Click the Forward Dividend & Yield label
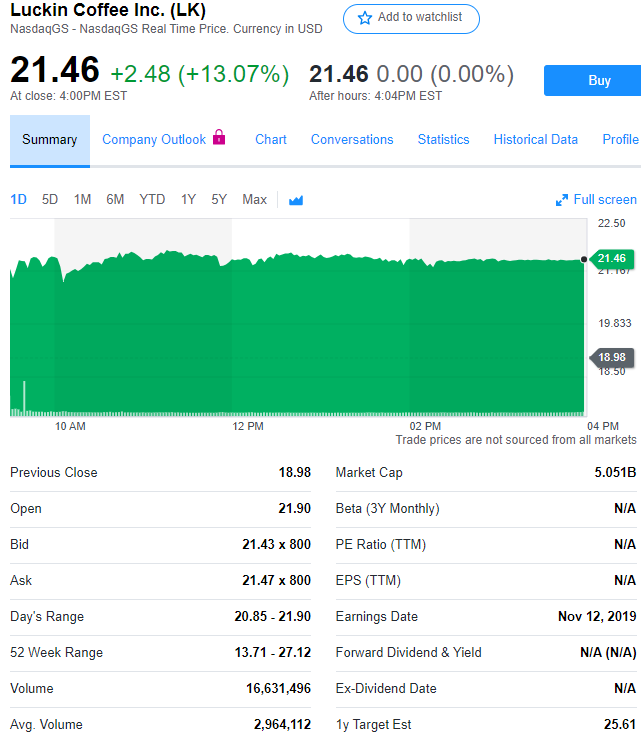 point(409,652)
